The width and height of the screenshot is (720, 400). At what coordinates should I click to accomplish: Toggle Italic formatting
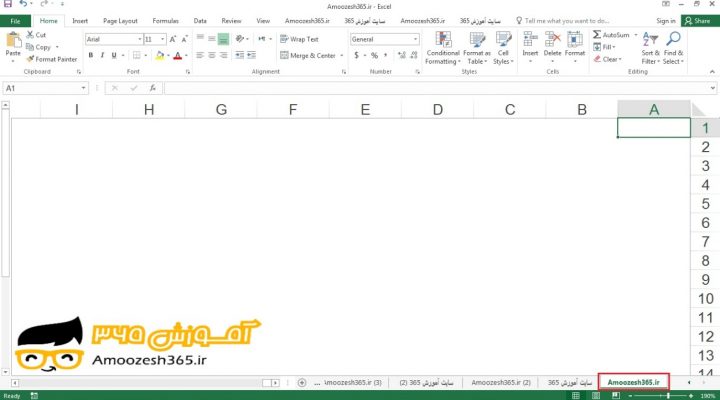click(x=102, y=55)
